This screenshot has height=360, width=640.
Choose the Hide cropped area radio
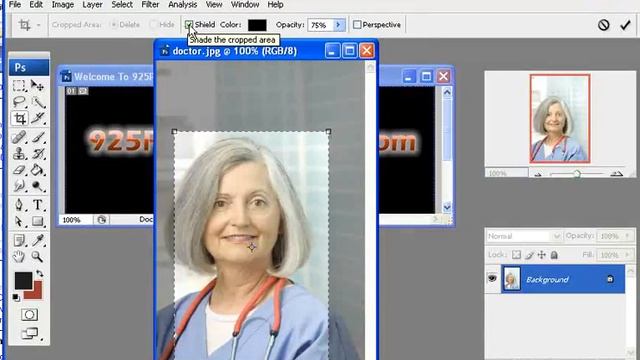pos(153,25)
